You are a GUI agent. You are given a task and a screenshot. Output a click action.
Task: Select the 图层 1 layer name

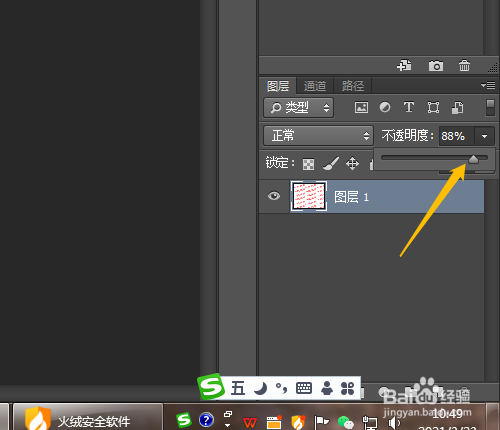351,197
